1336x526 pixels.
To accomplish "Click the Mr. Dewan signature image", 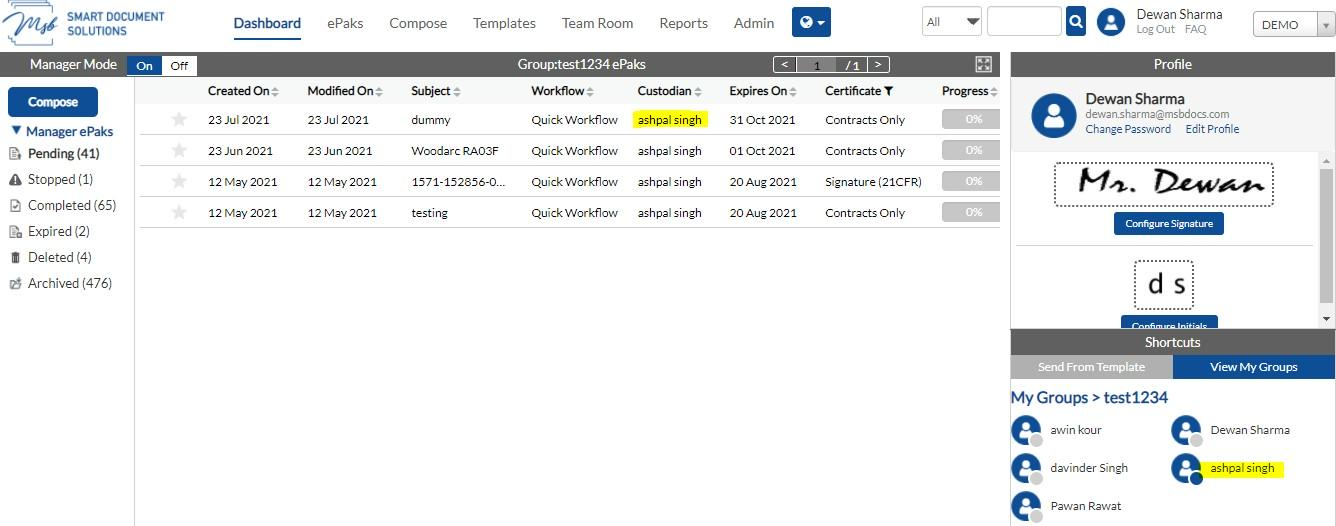I will (x=1164, y=184).
